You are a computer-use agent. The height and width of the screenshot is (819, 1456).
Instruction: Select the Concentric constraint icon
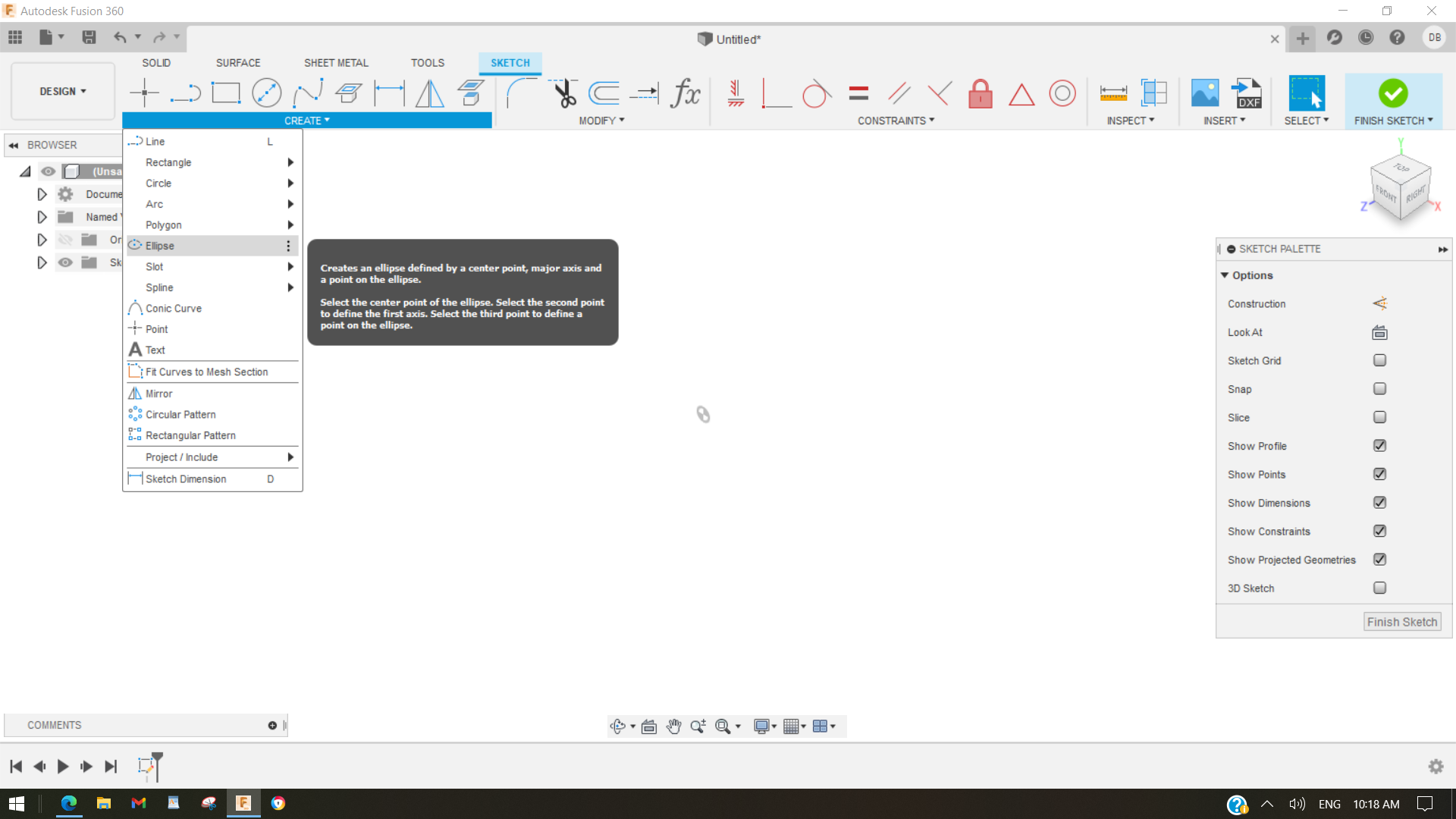[x=1062, y=93]
